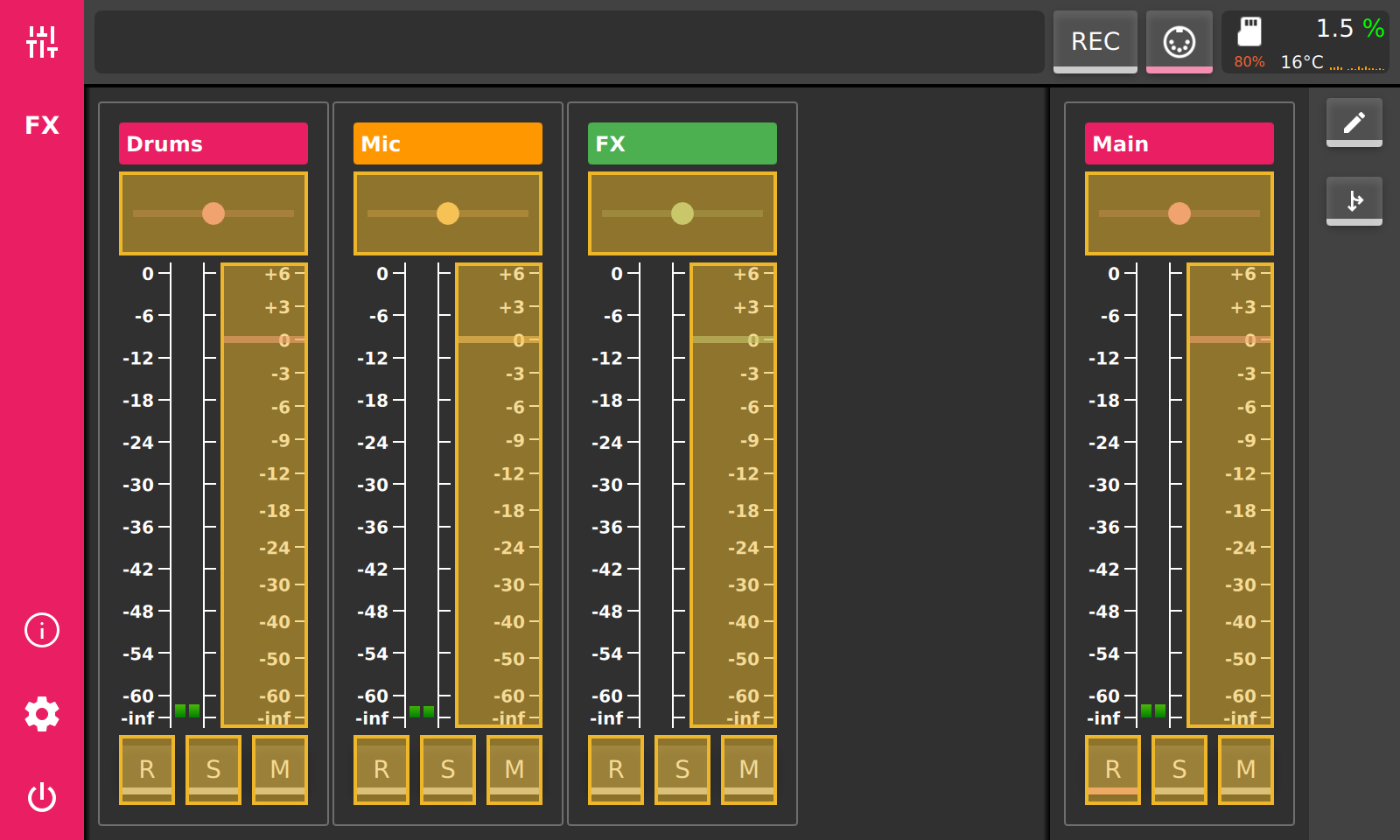Click the pencil edit button
The width and height of the screenshot is (1400, 840).
click(x=1354, y=122)
